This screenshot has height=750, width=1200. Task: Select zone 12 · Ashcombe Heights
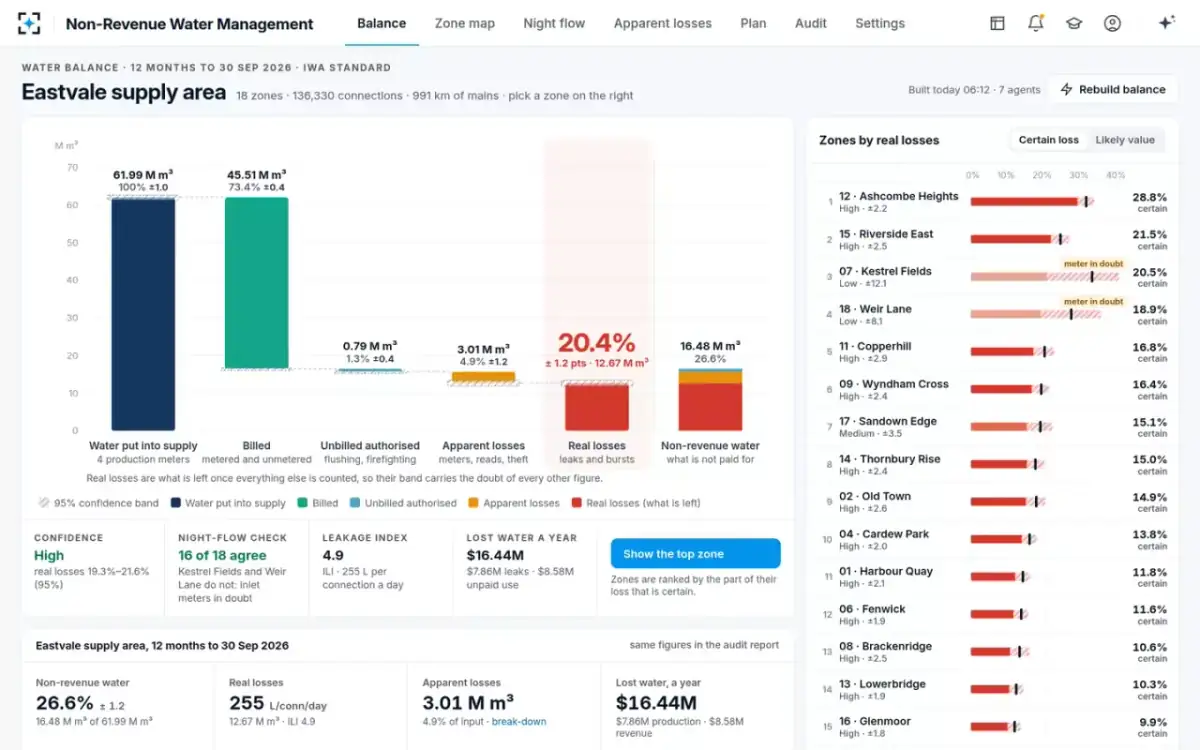pyautogui.click(x=994, y=202)
